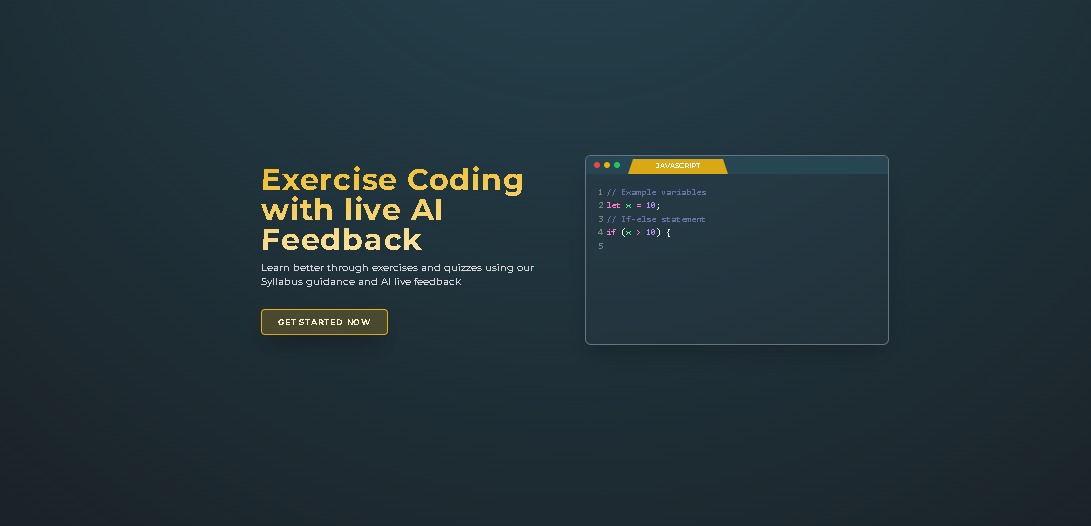Image resolution: width=1091 pixels, height=526 pixels.
Task: Click the green dot in code window
Action: (616, 166)
